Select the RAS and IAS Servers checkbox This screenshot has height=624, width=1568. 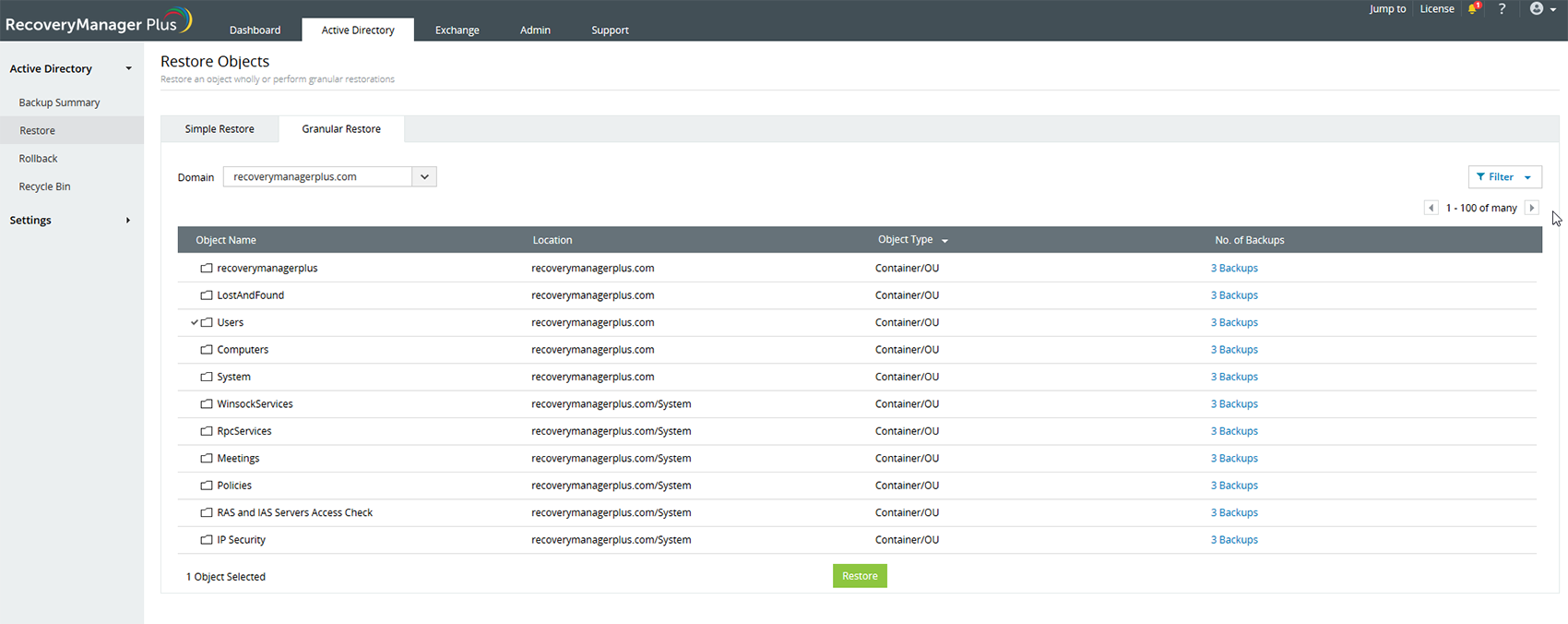207,512
